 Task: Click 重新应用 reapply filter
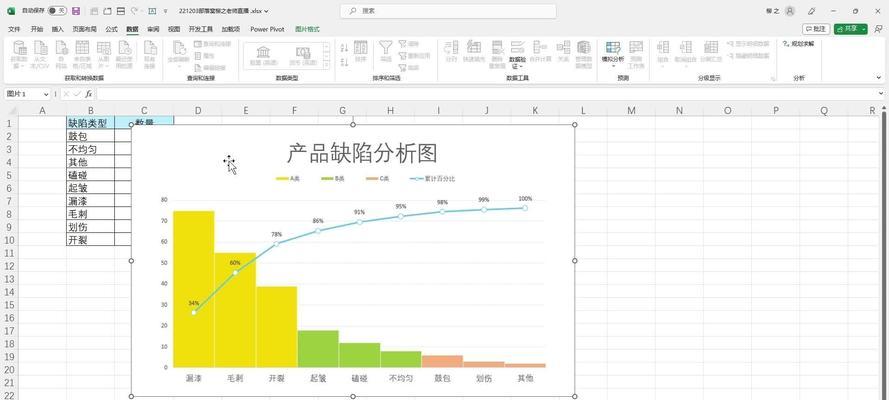(x=414, y=56)
